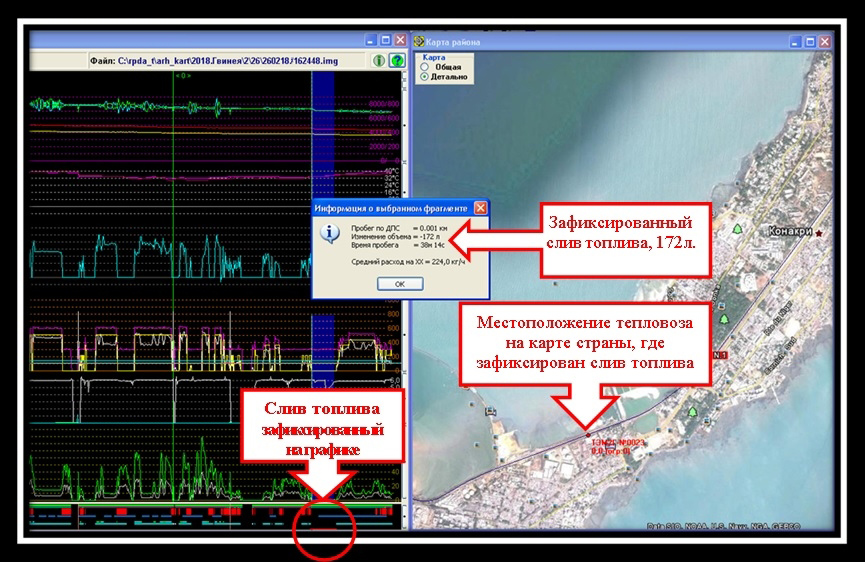The height and width of the screenshot is (562, 865).
Task: Close the fragment information dialog
Action: [x=480, y=208]
